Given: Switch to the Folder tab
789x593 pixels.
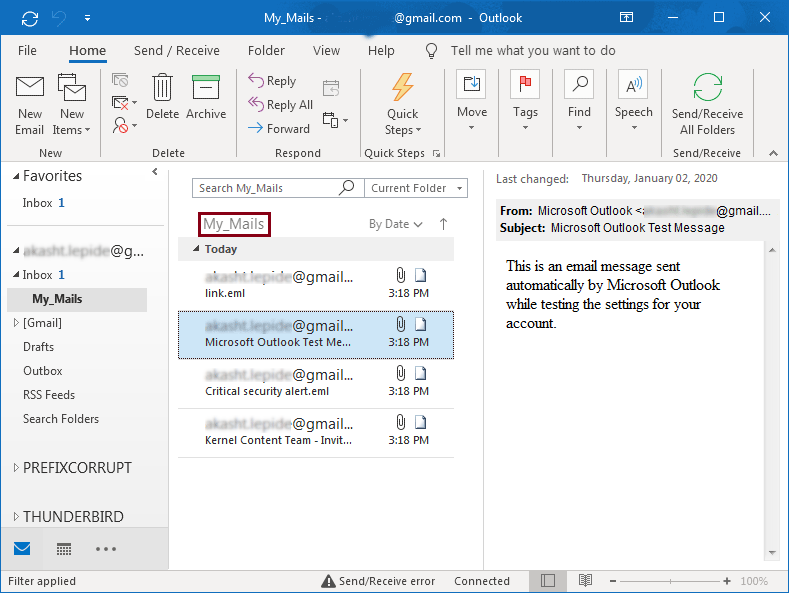Looking at the screenshot, I should click(x=266, y=51).
